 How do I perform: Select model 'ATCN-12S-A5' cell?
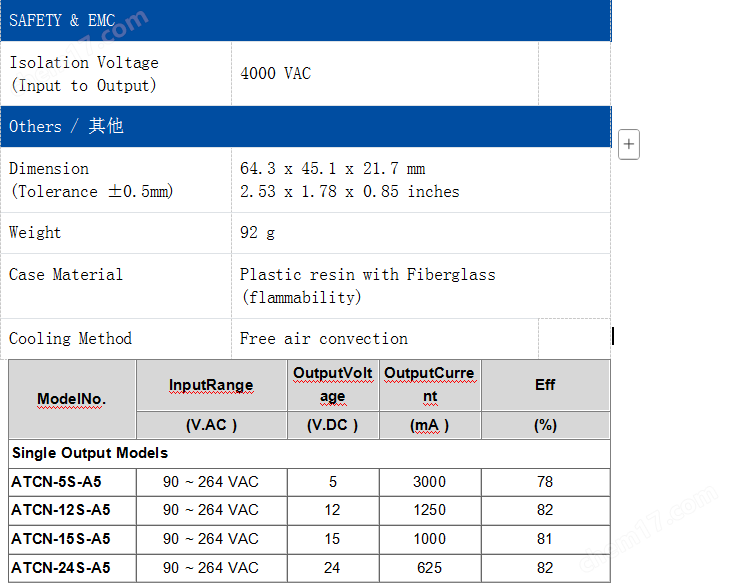tap(73, 510)
